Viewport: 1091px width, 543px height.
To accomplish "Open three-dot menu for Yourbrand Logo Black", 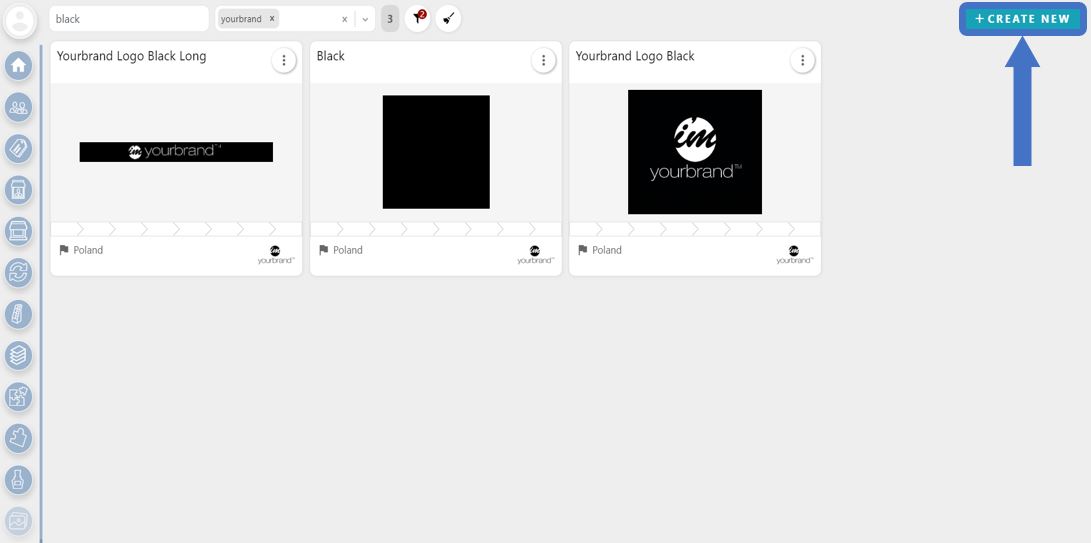I will [x=802, y=61].
